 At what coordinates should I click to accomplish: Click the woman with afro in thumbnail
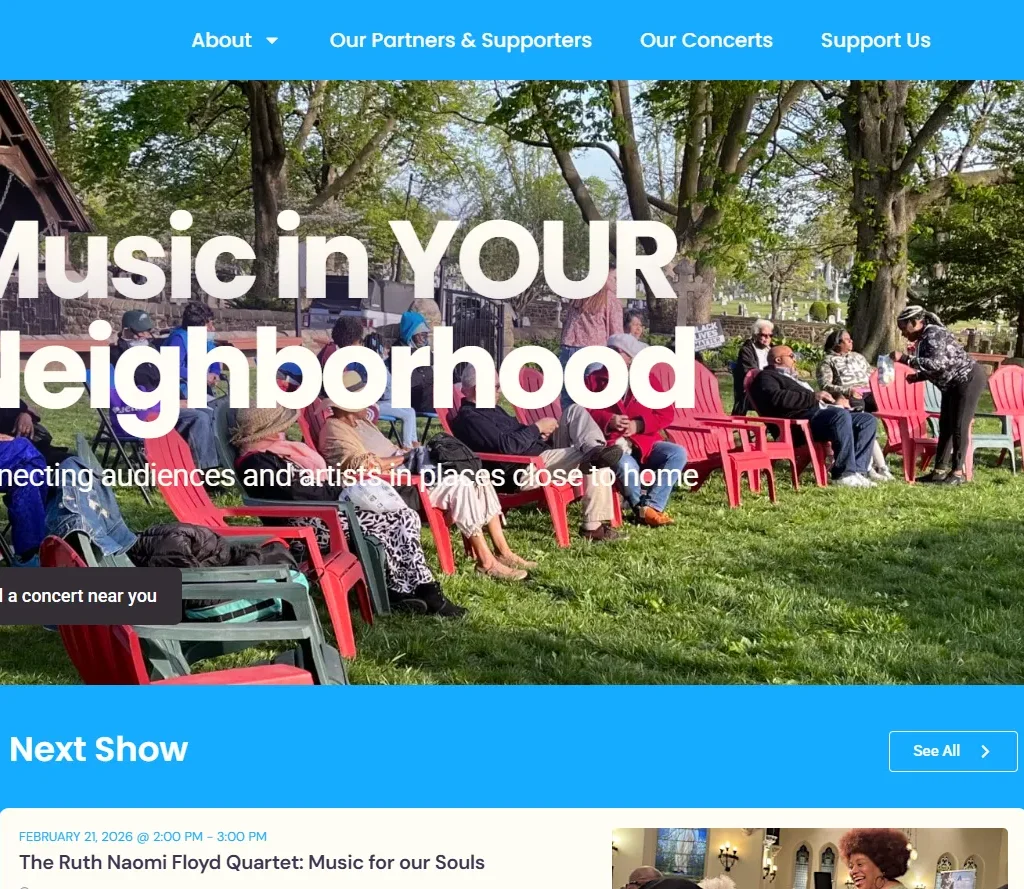click(x=874, y=860)
